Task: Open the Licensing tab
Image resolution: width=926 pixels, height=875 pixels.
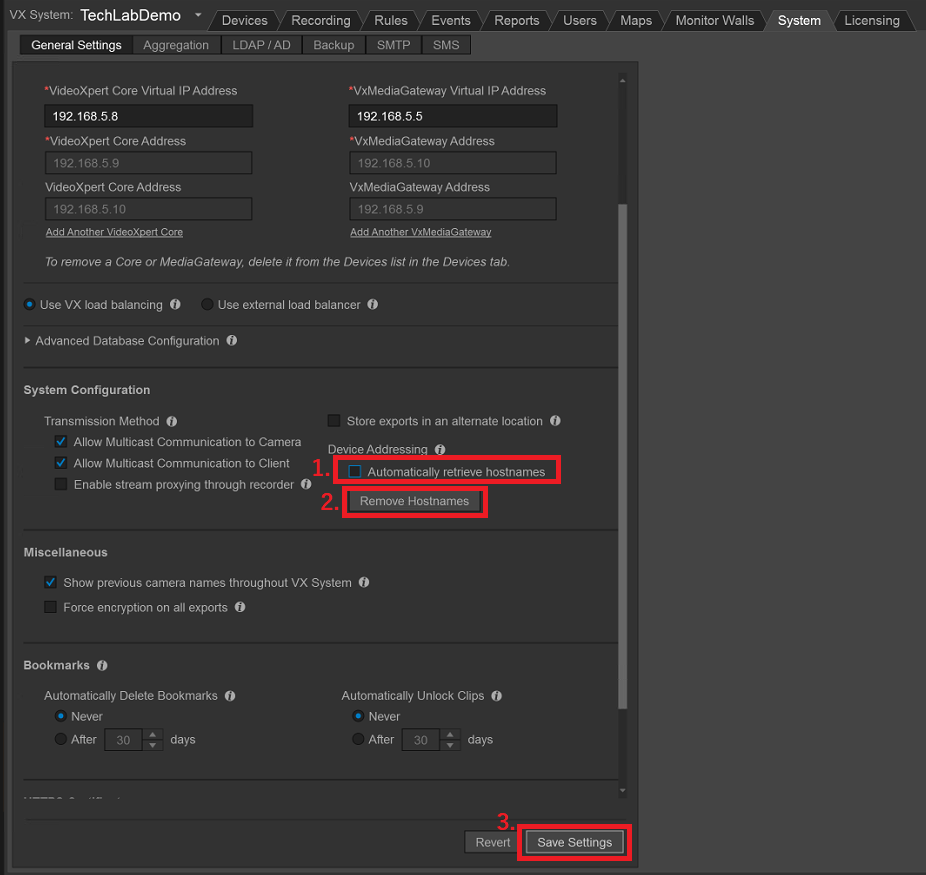Action: point(871,19)
